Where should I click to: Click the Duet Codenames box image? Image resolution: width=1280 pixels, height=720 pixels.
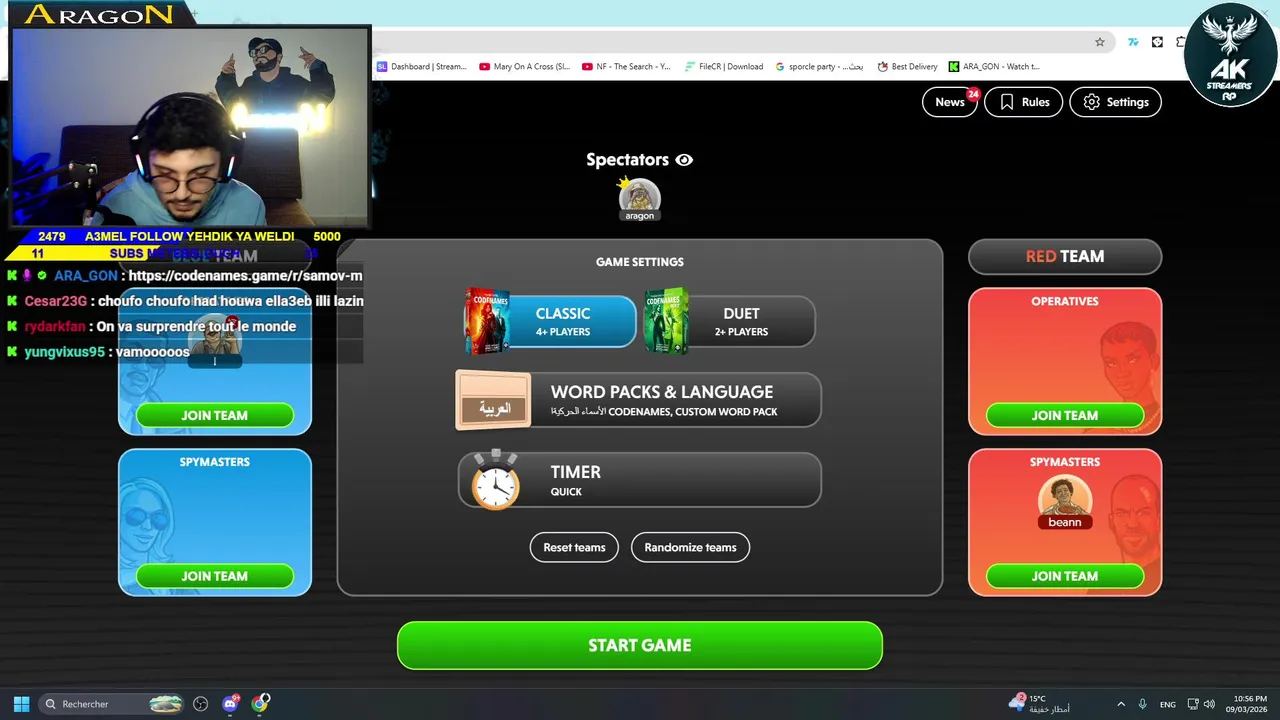(666, 321)
